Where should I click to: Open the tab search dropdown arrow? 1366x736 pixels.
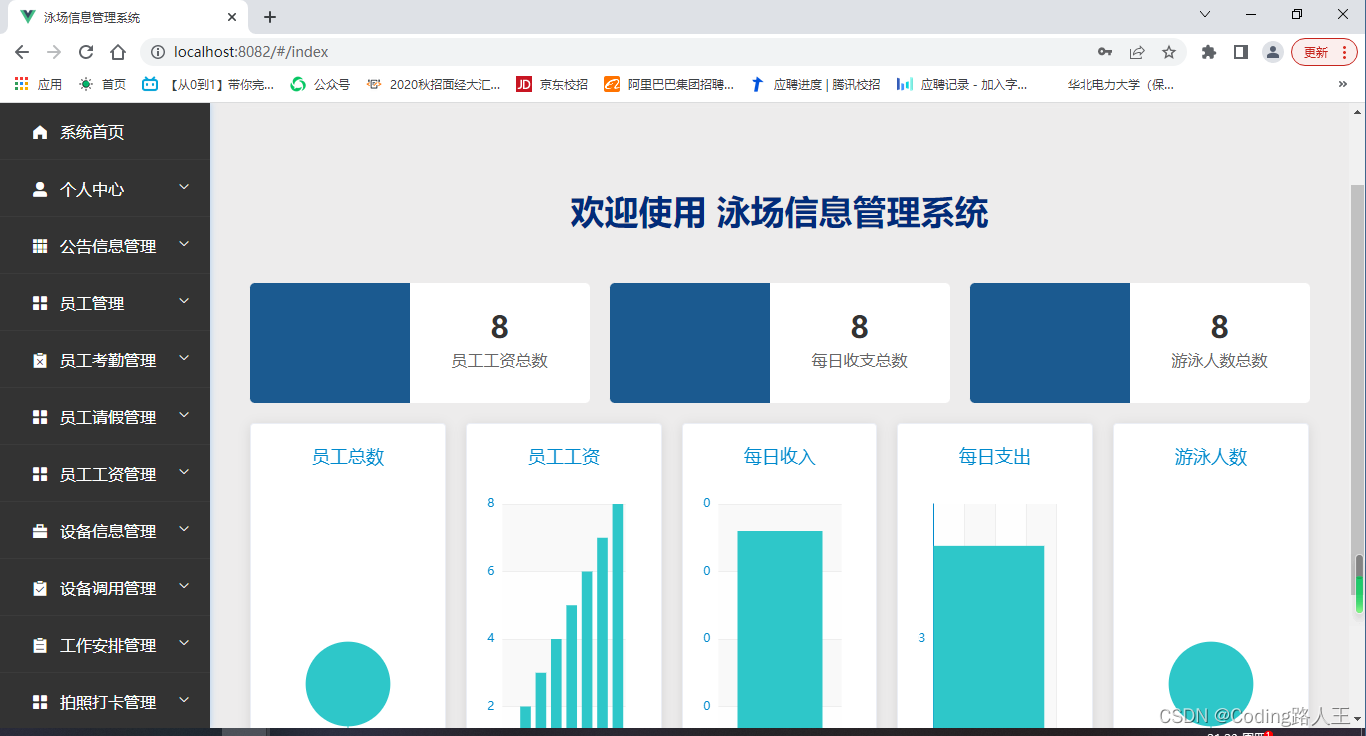point(1205,14)
